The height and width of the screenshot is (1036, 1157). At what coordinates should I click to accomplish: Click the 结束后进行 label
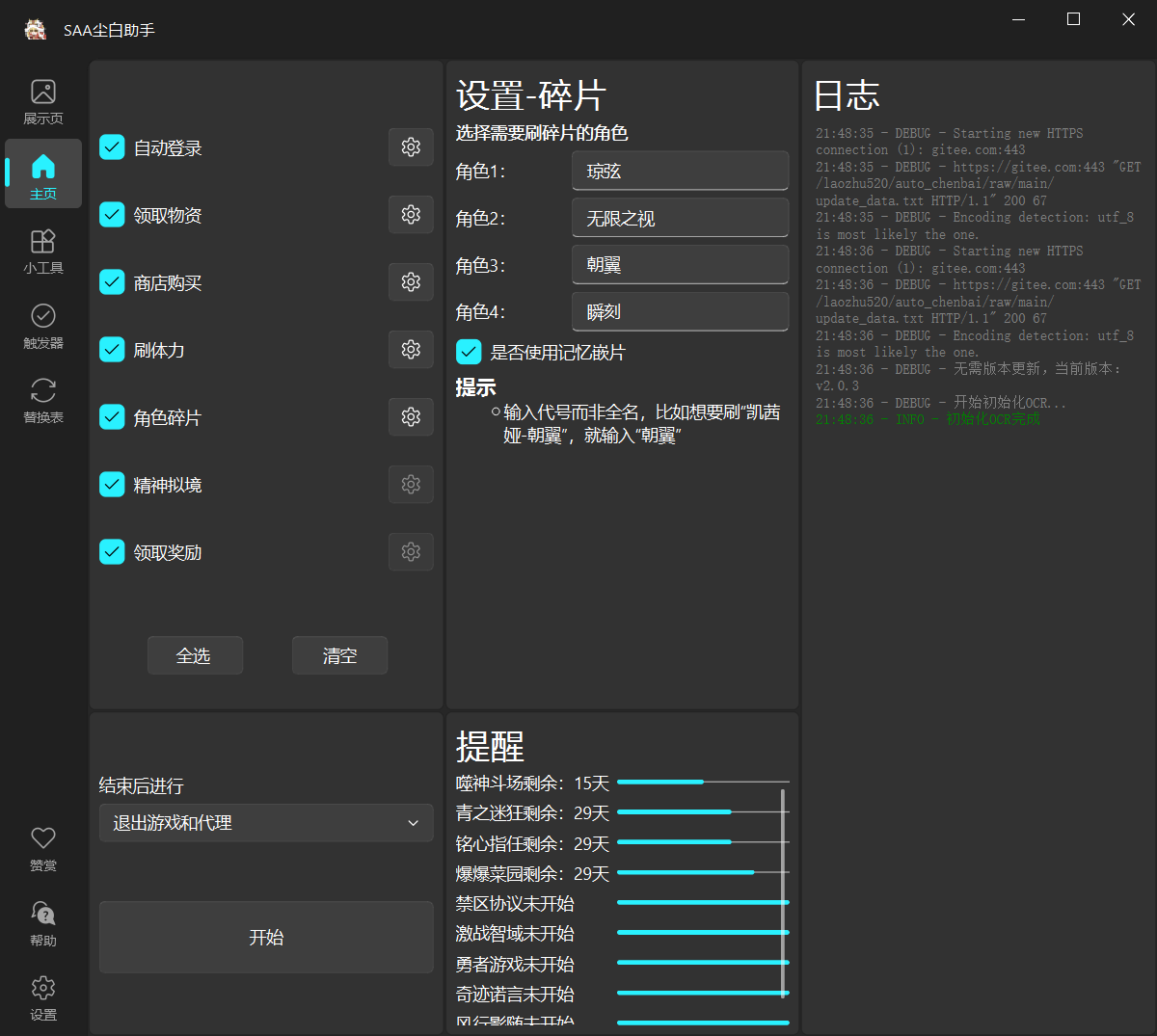coord(141,785)
